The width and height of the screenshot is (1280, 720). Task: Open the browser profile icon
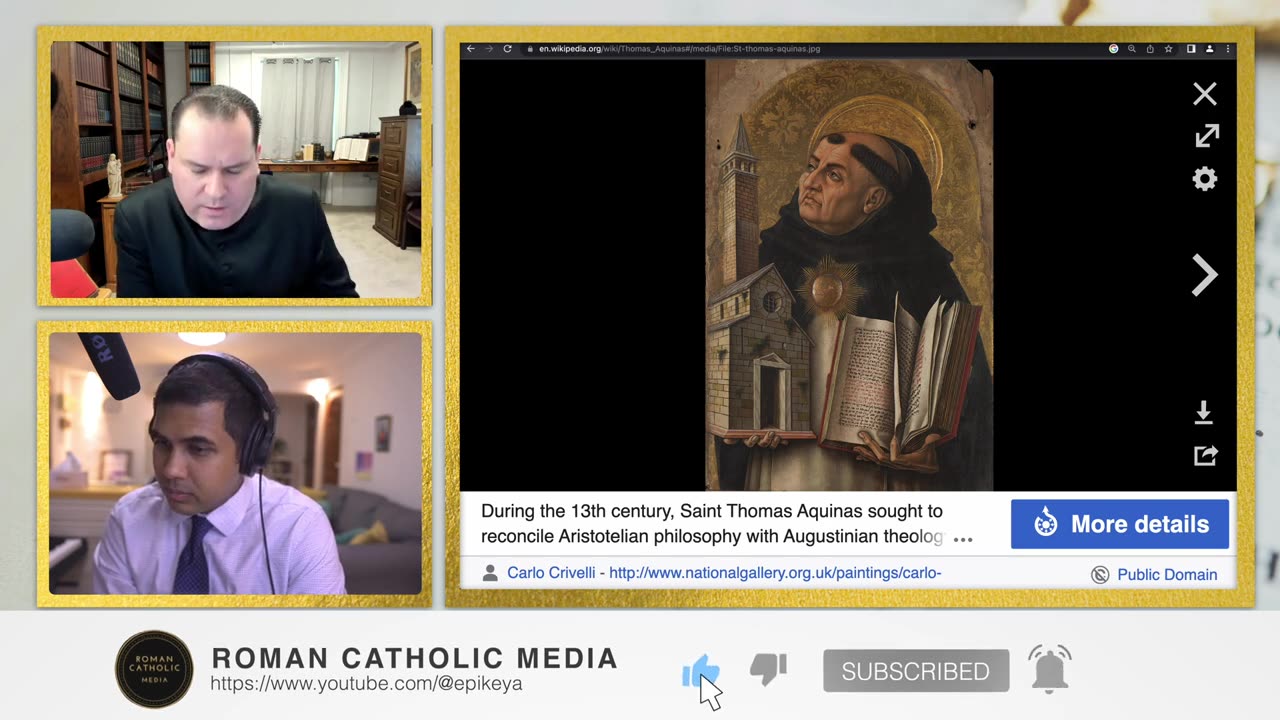pyautogui.click(x=1209, y=49)
